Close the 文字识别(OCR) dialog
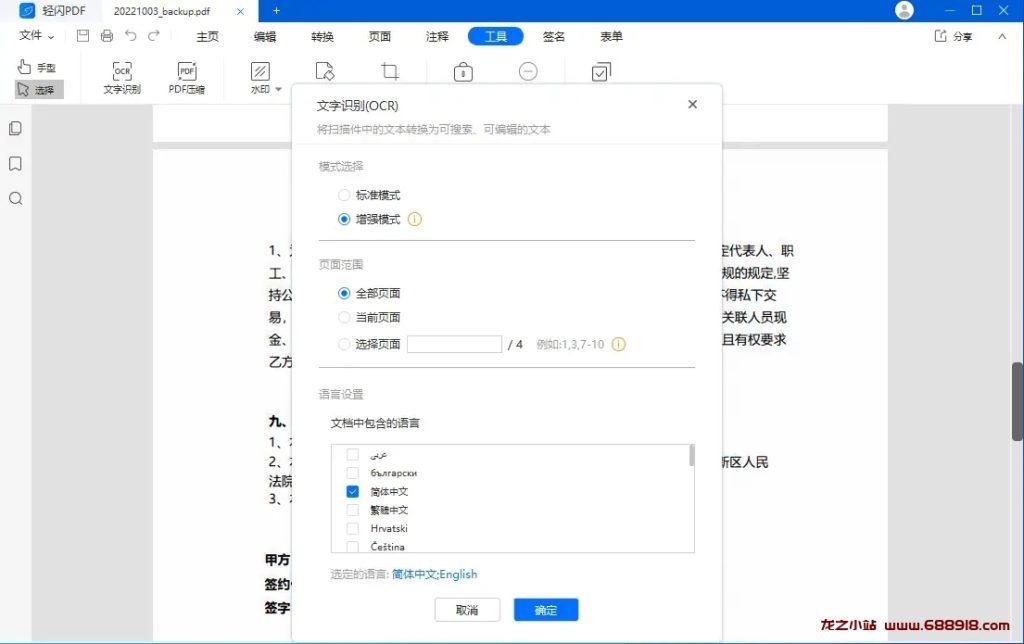1024x644 pixels. tap(692, 105)
